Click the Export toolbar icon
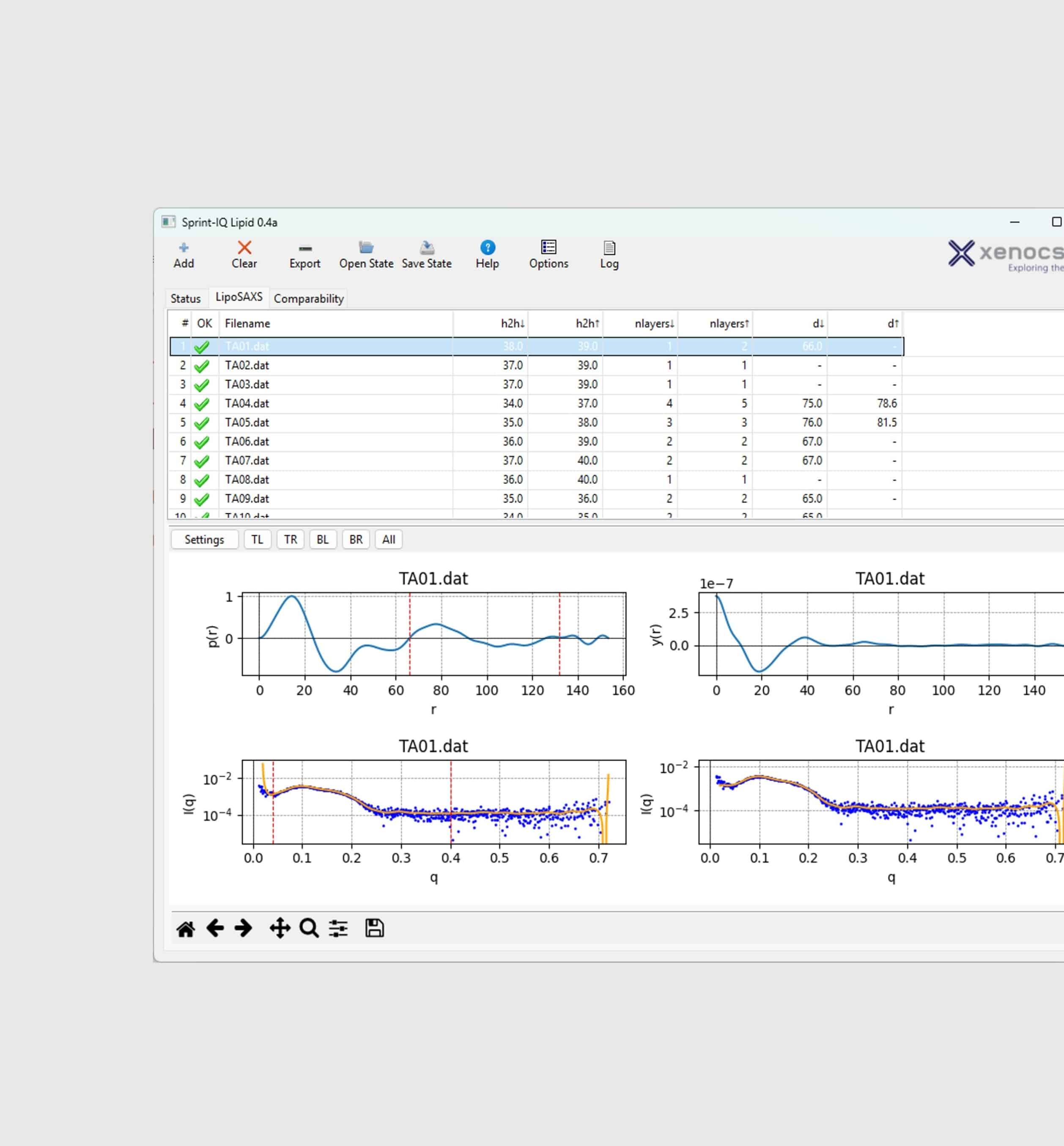Viewport: 1064px width, 1146px height. (x=304, y=249)
